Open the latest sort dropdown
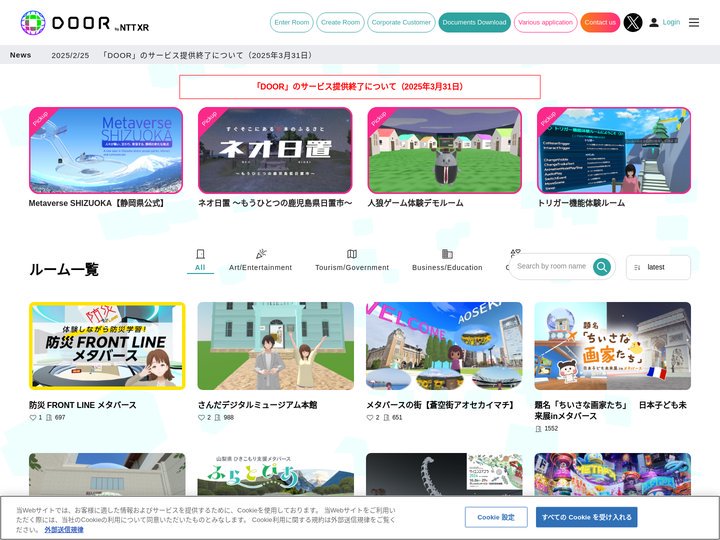Image resolution: width=720 pixels, height=540 pixels. 658,267
